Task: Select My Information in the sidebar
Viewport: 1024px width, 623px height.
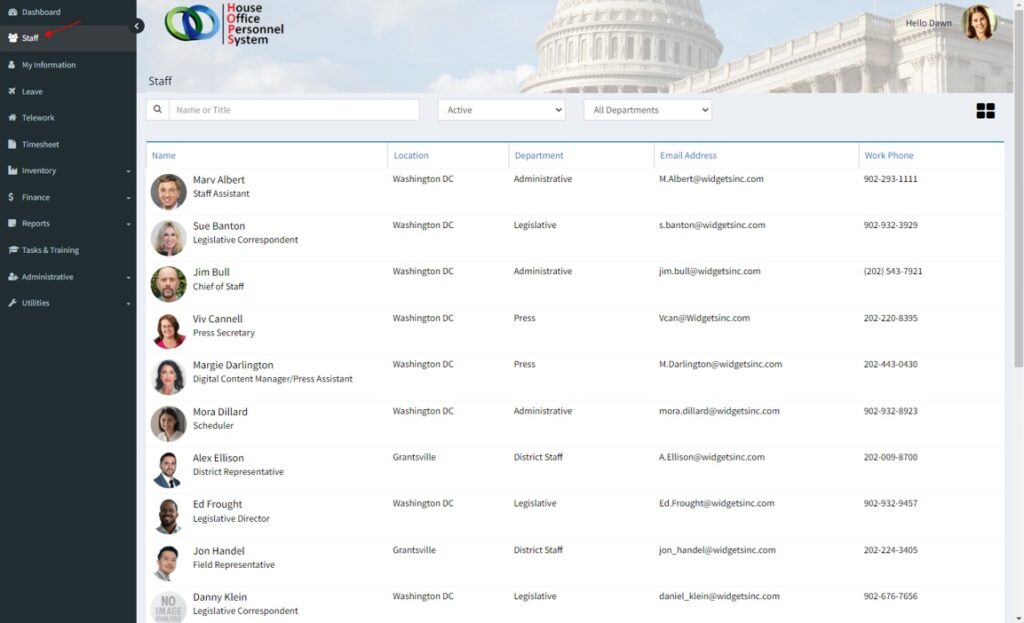Action: pos(48,65)
